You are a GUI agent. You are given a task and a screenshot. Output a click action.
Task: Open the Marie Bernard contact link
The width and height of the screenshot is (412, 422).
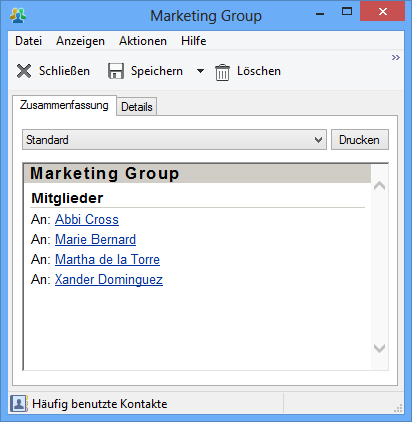(x=95, y=239)
